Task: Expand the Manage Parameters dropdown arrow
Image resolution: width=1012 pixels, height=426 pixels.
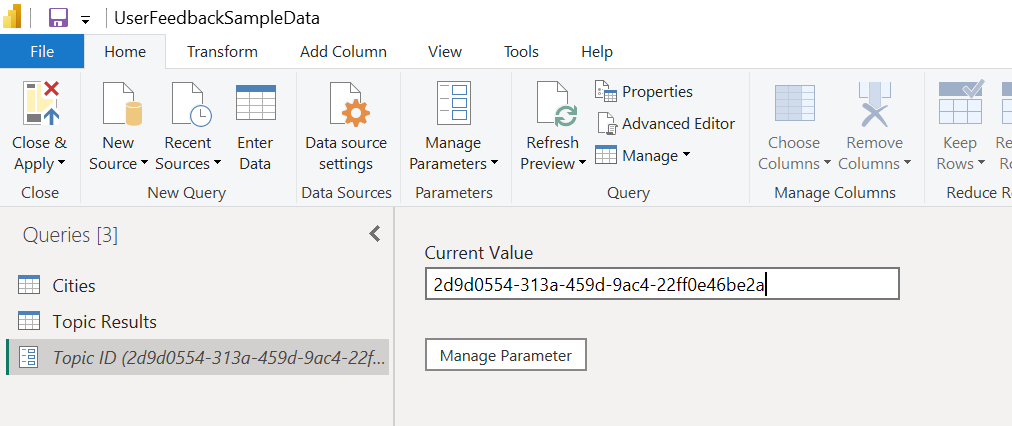Action: tap(494, 163)
